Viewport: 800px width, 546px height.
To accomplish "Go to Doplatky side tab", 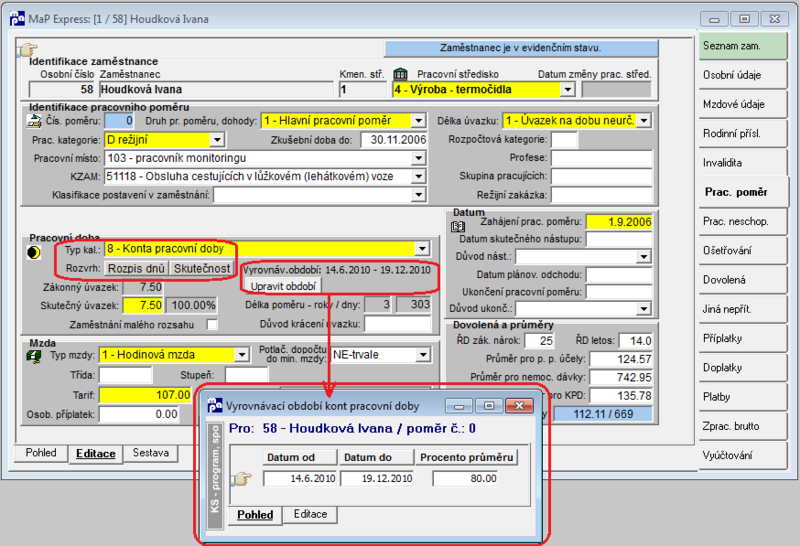I will [x=743, y=367].
